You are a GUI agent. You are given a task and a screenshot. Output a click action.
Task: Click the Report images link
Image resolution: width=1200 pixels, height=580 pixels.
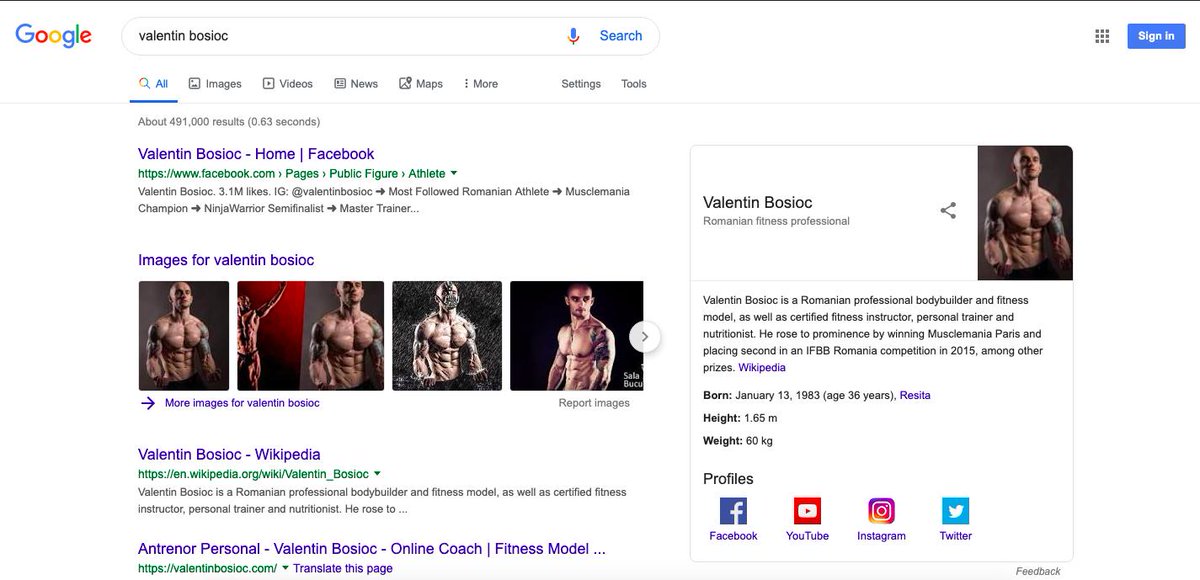594,402
